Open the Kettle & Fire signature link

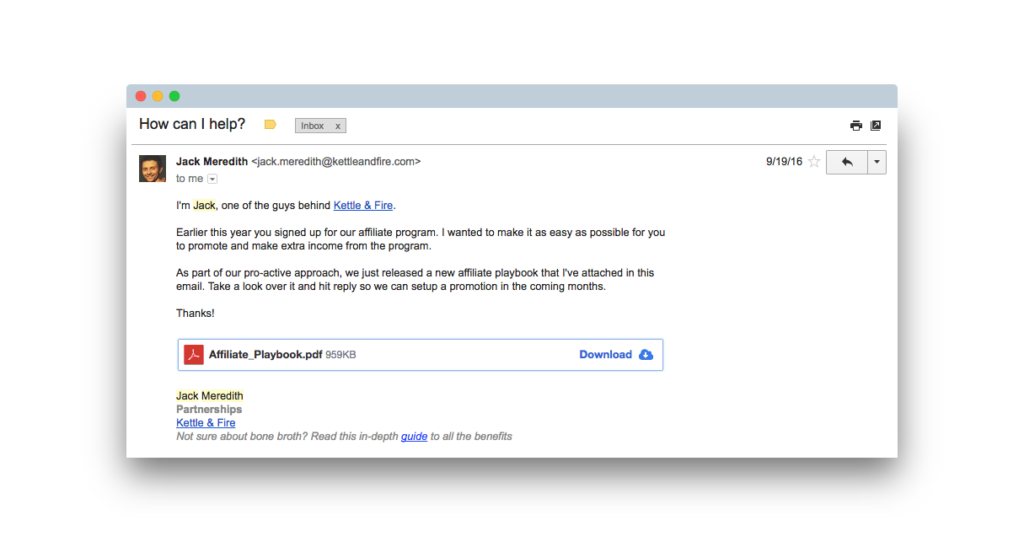(x=206, y=422)
